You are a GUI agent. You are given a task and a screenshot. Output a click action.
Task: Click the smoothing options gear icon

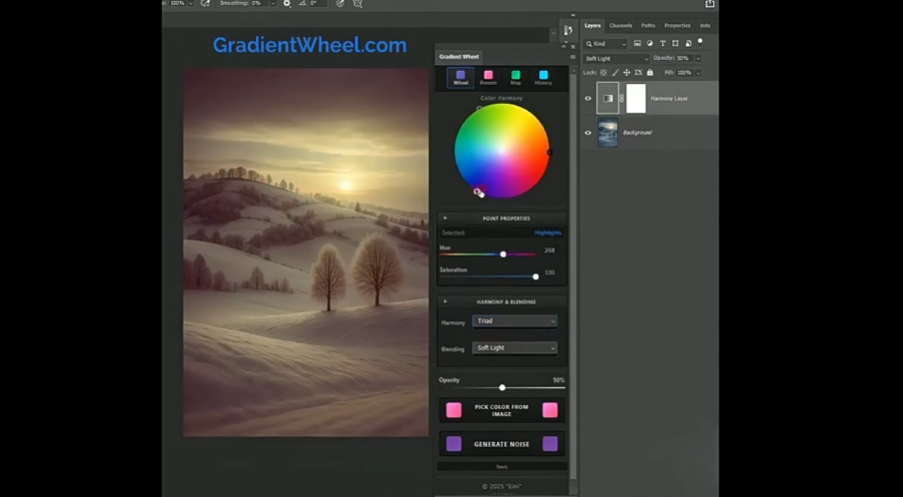pyautogui.click(x=287, y=4)
